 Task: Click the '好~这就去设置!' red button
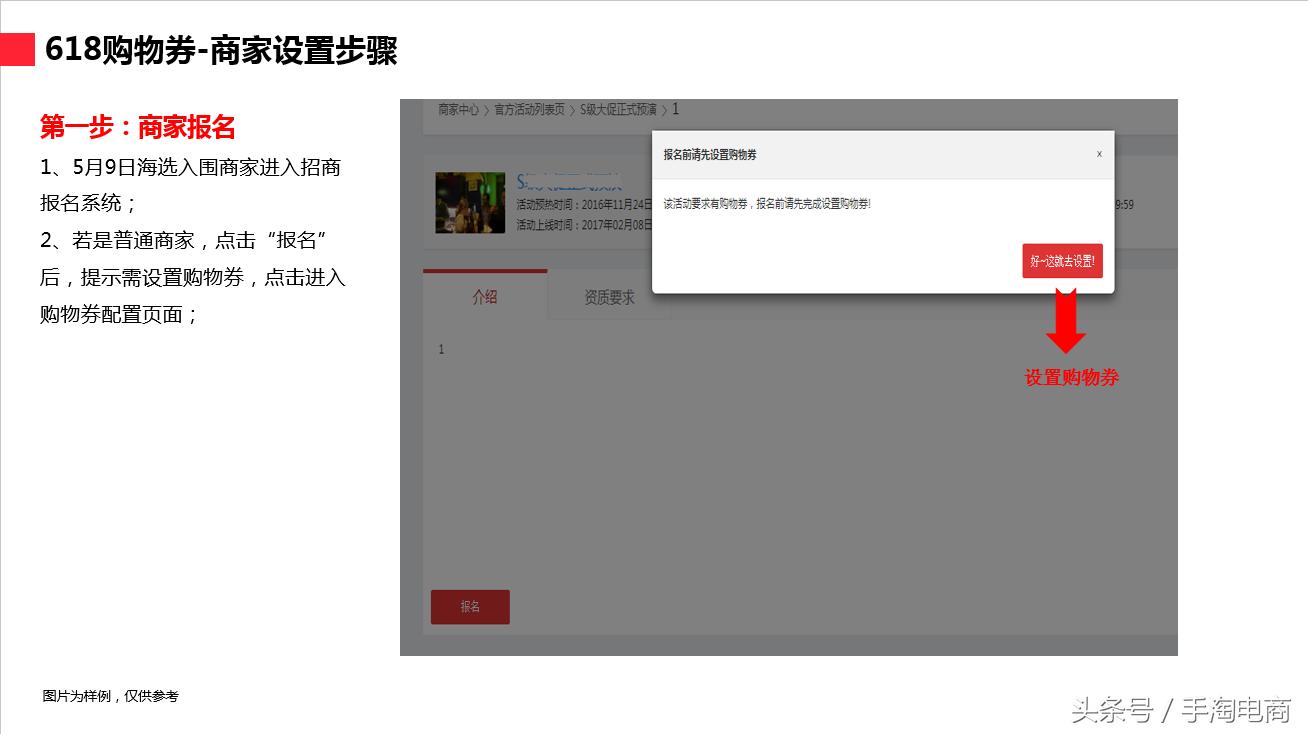pos(1062,260)
